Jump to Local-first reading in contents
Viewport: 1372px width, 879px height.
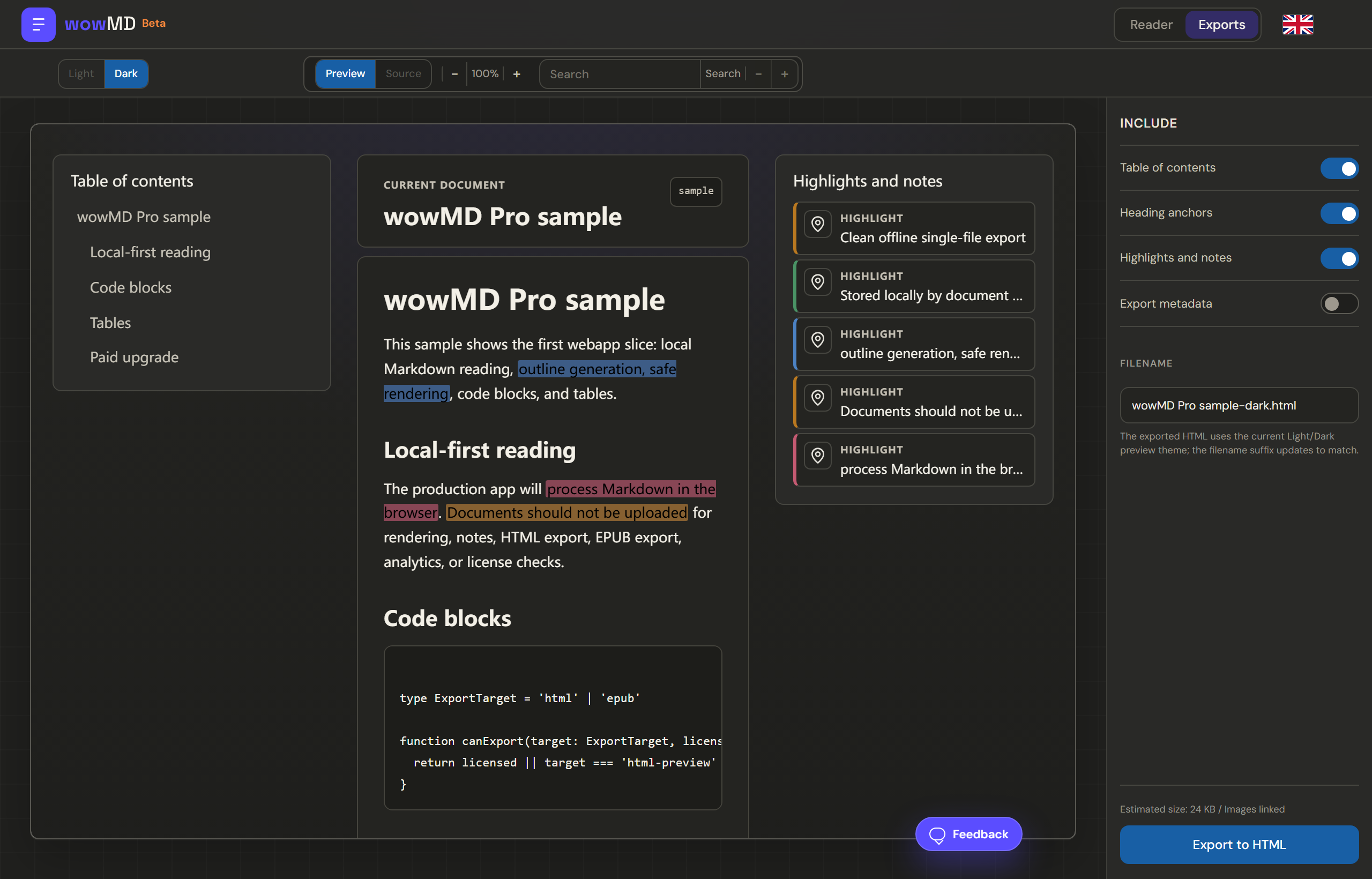tap(150, 252)
